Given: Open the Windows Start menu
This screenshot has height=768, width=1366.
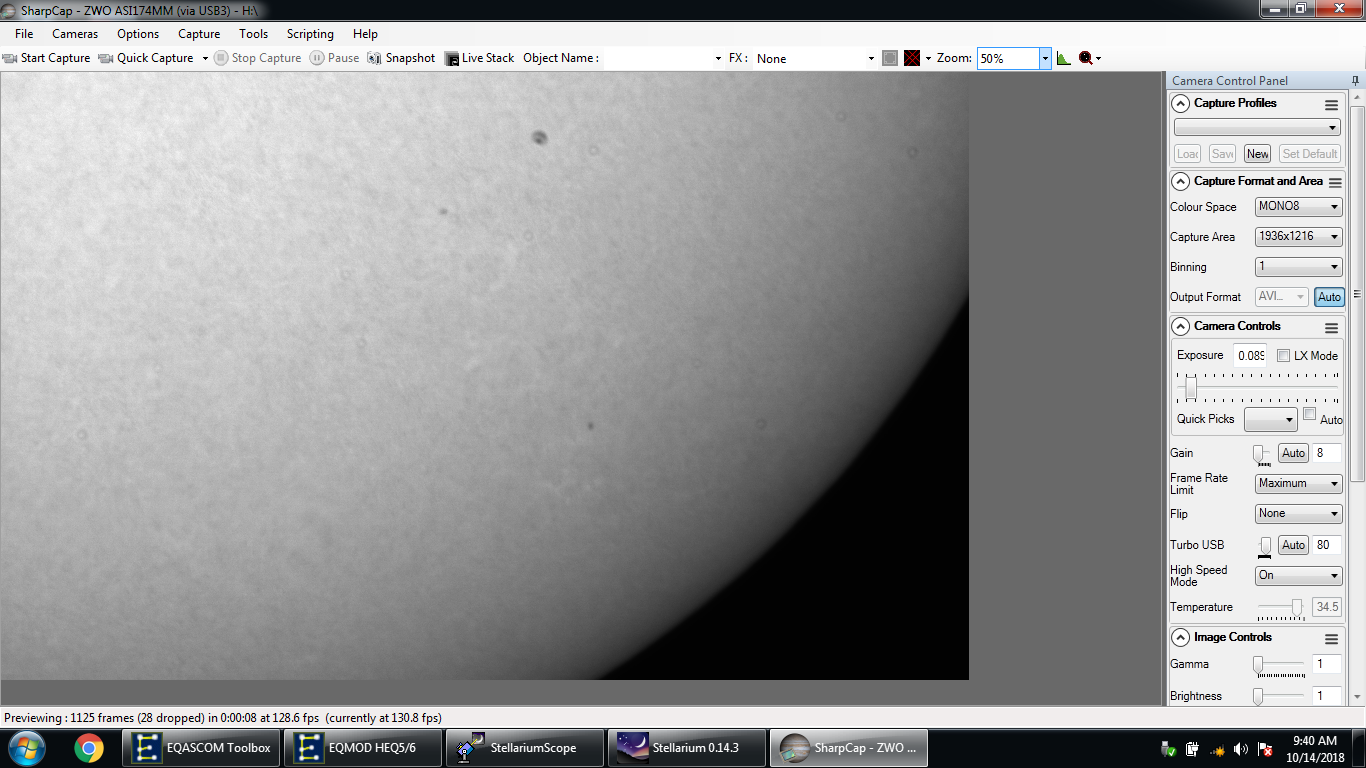Looking at the screenshot, I should (26, 748).
